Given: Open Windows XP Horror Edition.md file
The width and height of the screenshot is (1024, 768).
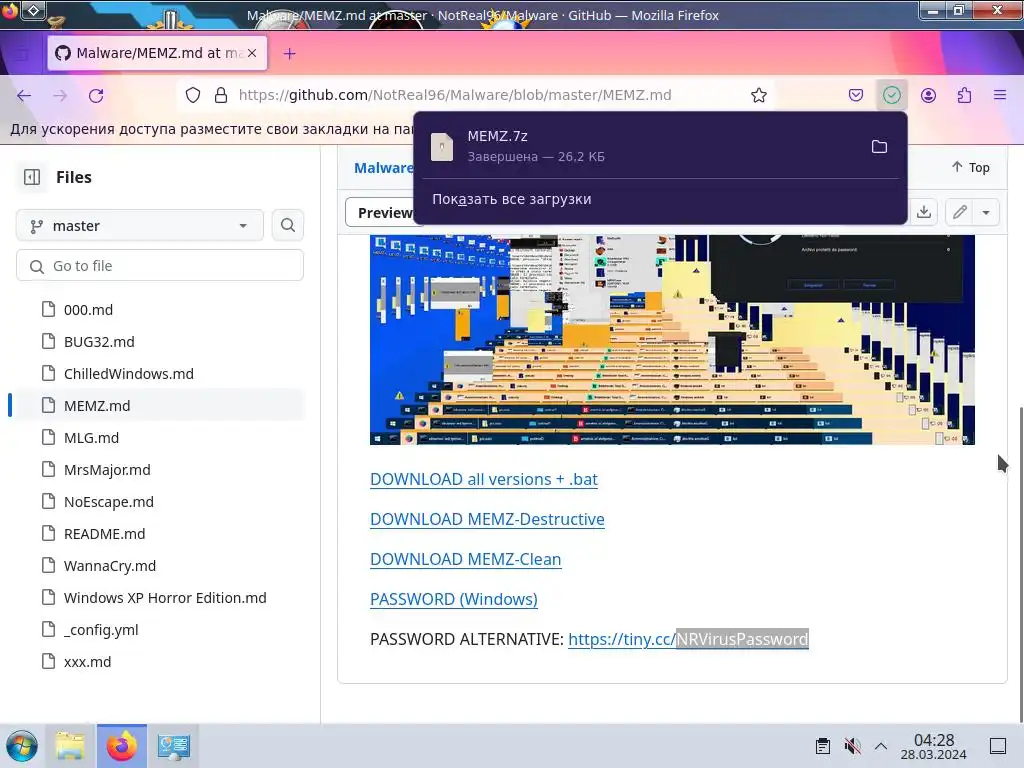Looking at the screenshot, I should [165, 598].
